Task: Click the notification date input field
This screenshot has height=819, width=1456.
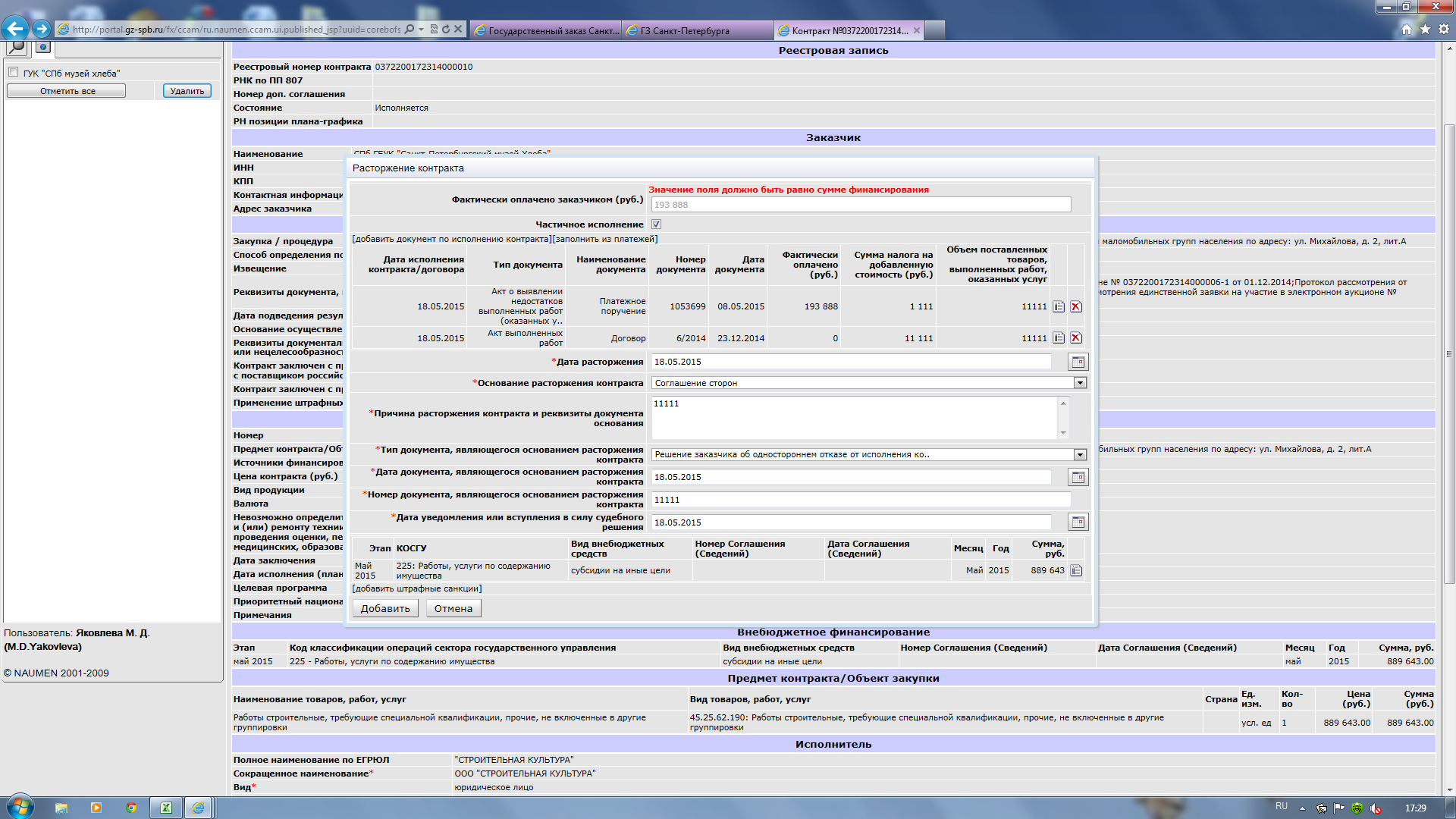Action: pos(851,522)
